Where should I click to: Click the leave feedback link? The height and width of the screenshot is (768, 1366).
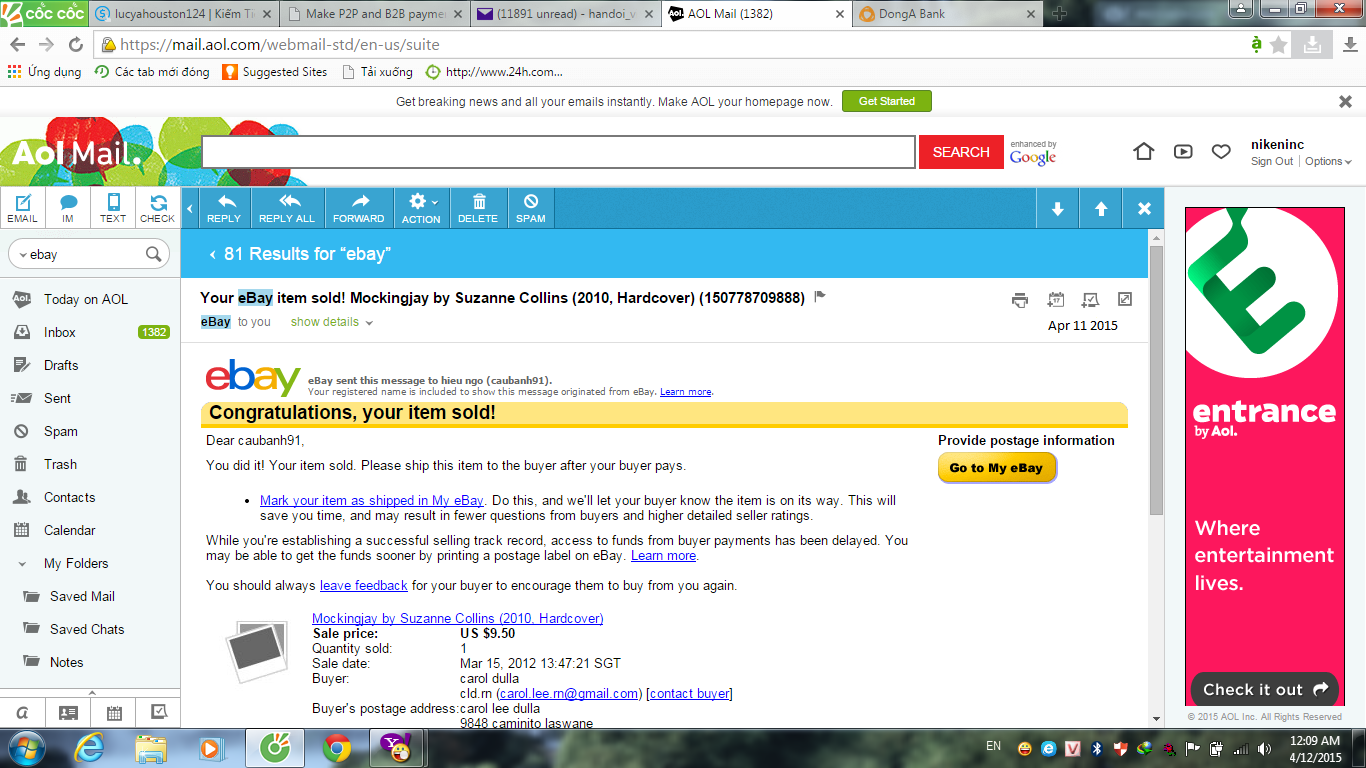pyautogui.click(x=363, y=586)
